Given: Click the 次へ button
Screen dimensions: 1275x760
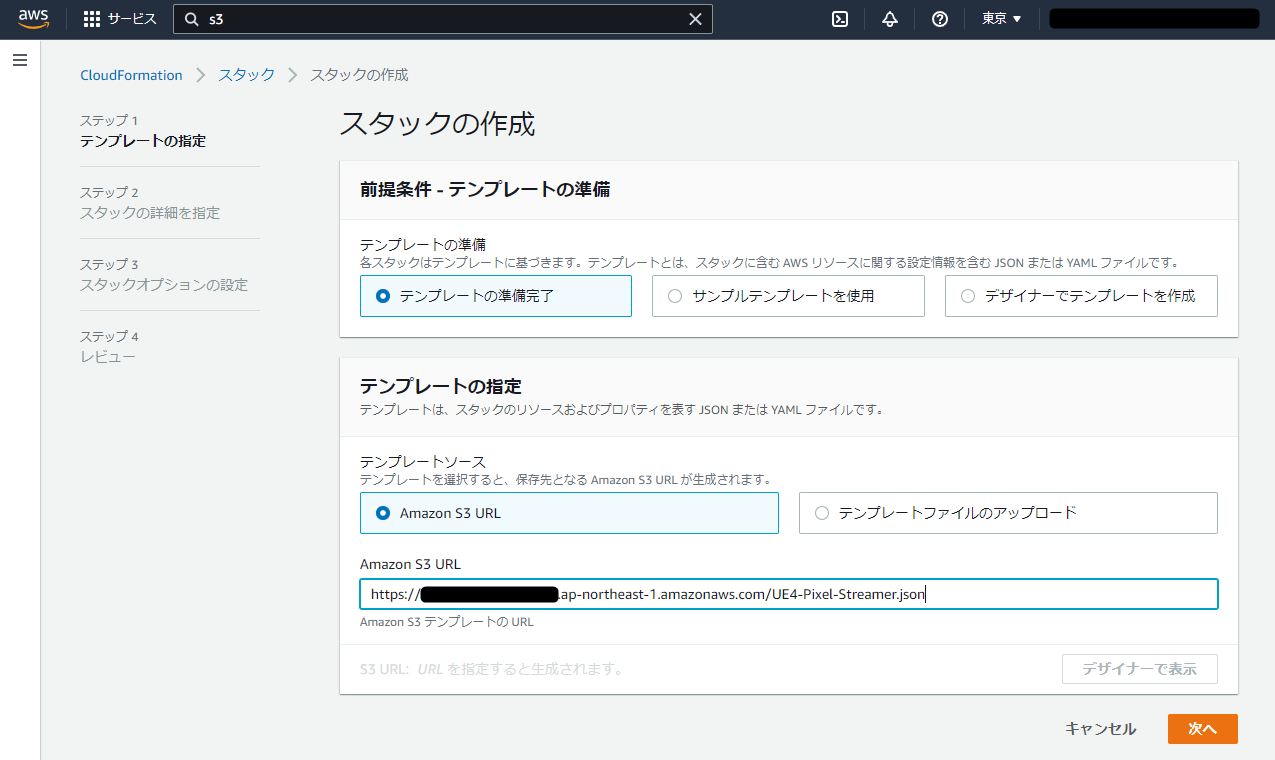Looking at the screenshot, I should [x=1203, y=729].
